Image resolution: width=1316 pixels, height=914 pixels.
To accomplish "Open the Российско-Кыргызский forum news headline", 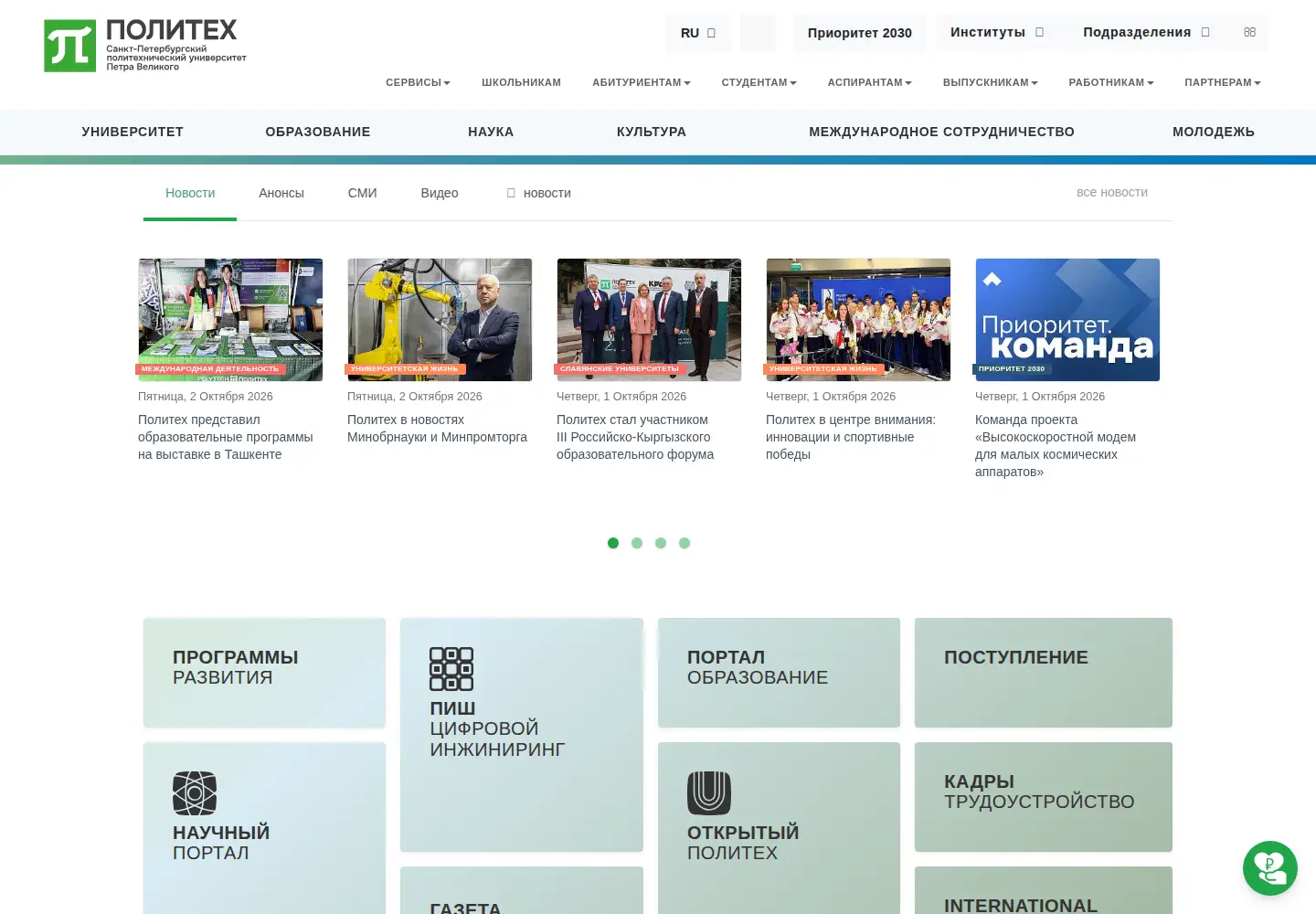I will coord(635,437).
